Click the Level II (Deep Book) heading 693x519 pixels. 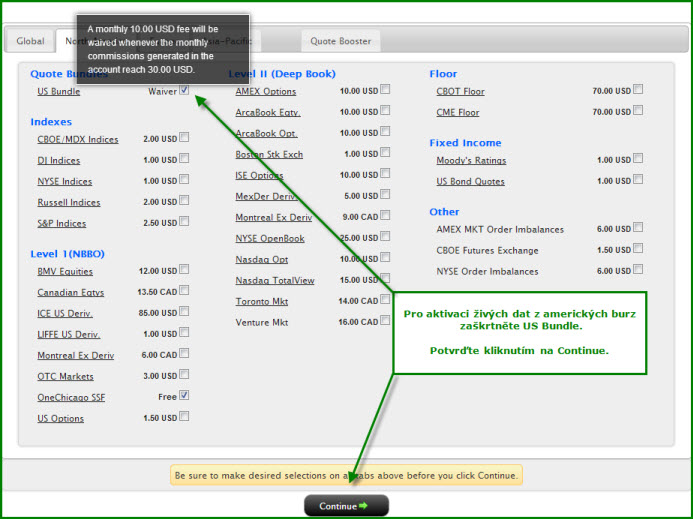click(x=282, y=74)
